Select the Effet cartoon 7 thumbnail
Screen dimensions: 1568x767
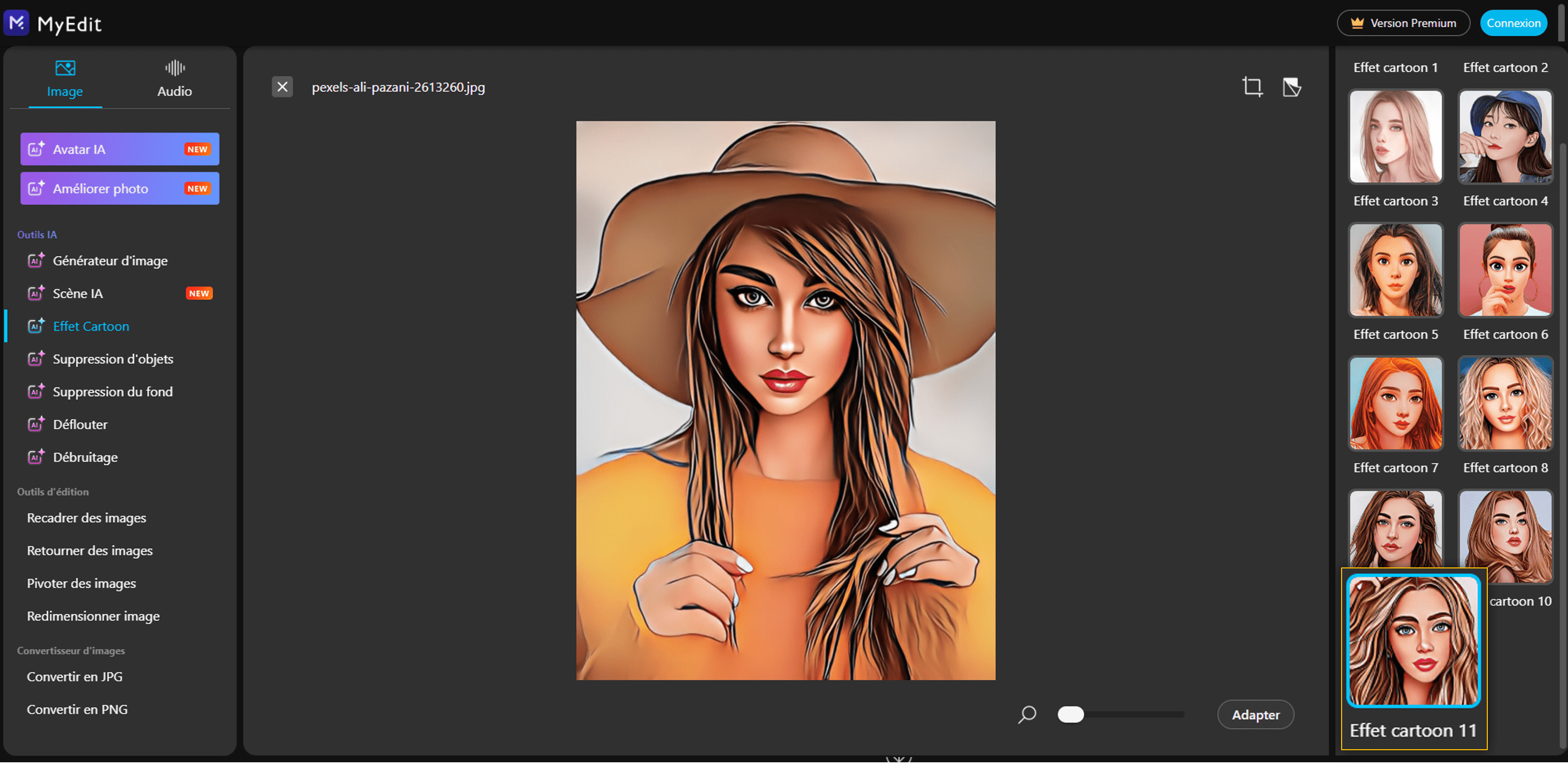click(x=1395, y=403)
